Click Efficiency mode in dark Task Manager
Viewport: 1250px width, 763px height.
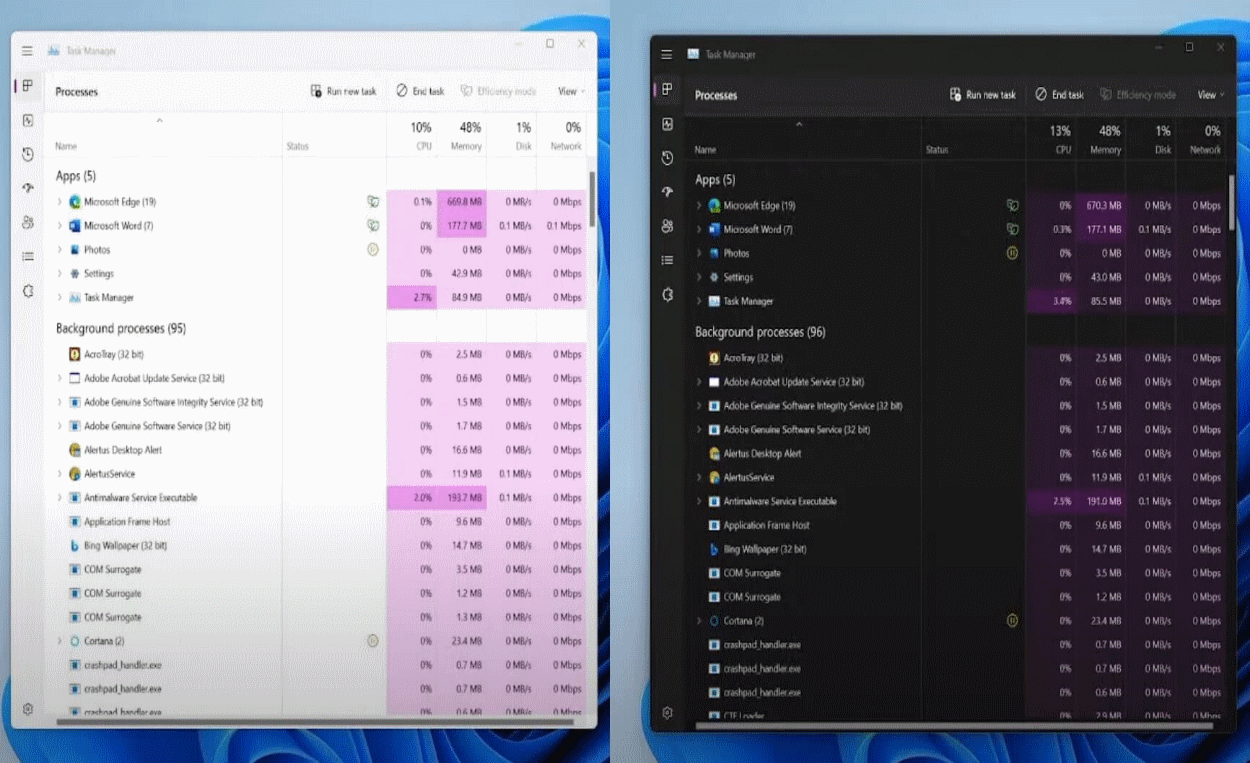pyautogui.click(x=1138, y=95)
